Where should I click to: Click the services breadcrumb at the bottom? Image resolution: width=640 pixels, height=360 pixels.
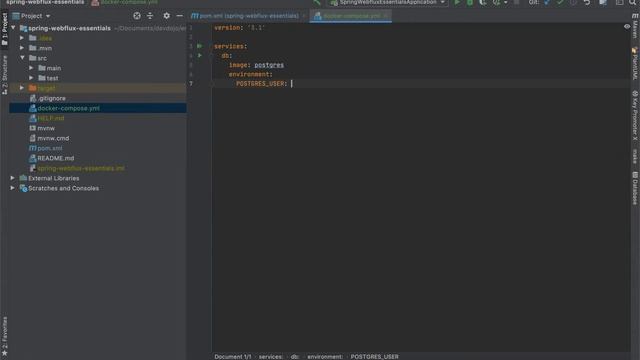click(271, 356)
